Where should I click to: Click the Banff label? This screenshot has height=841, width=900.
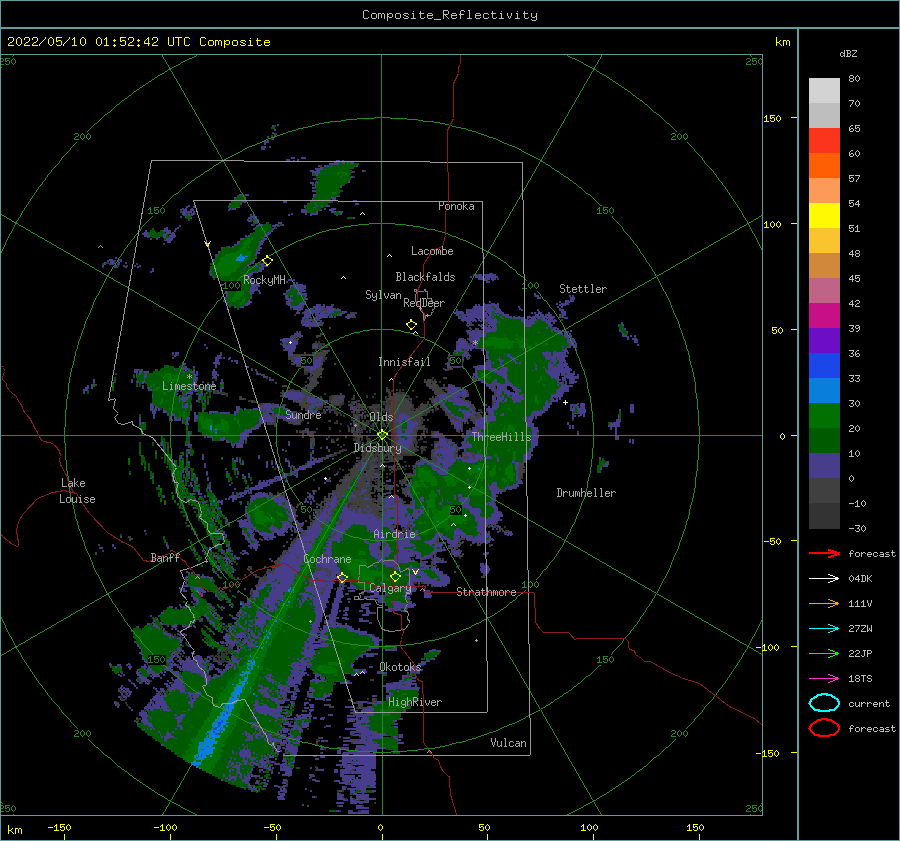165,557
